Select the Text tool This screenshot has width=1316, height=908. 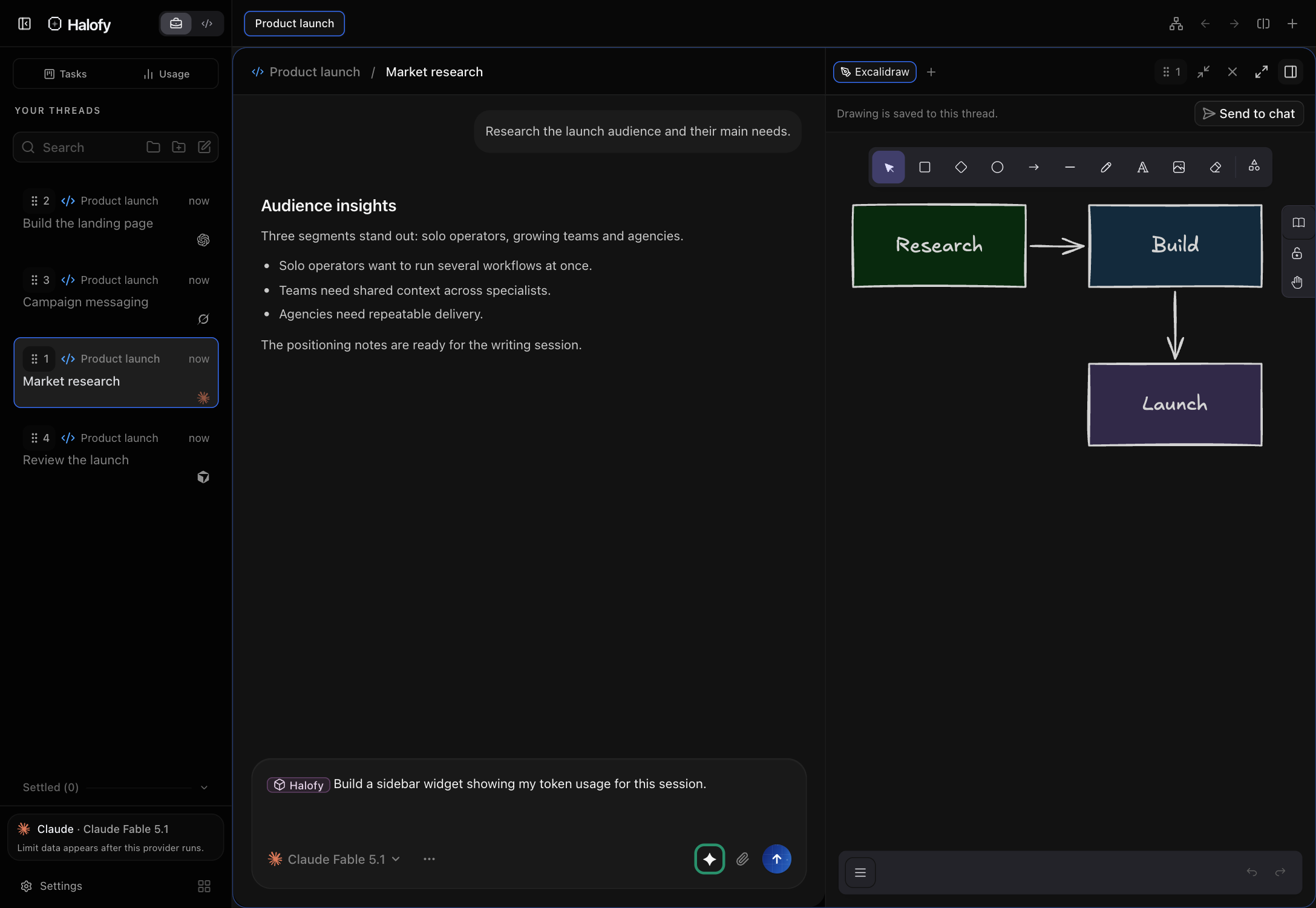[1142, 167]
